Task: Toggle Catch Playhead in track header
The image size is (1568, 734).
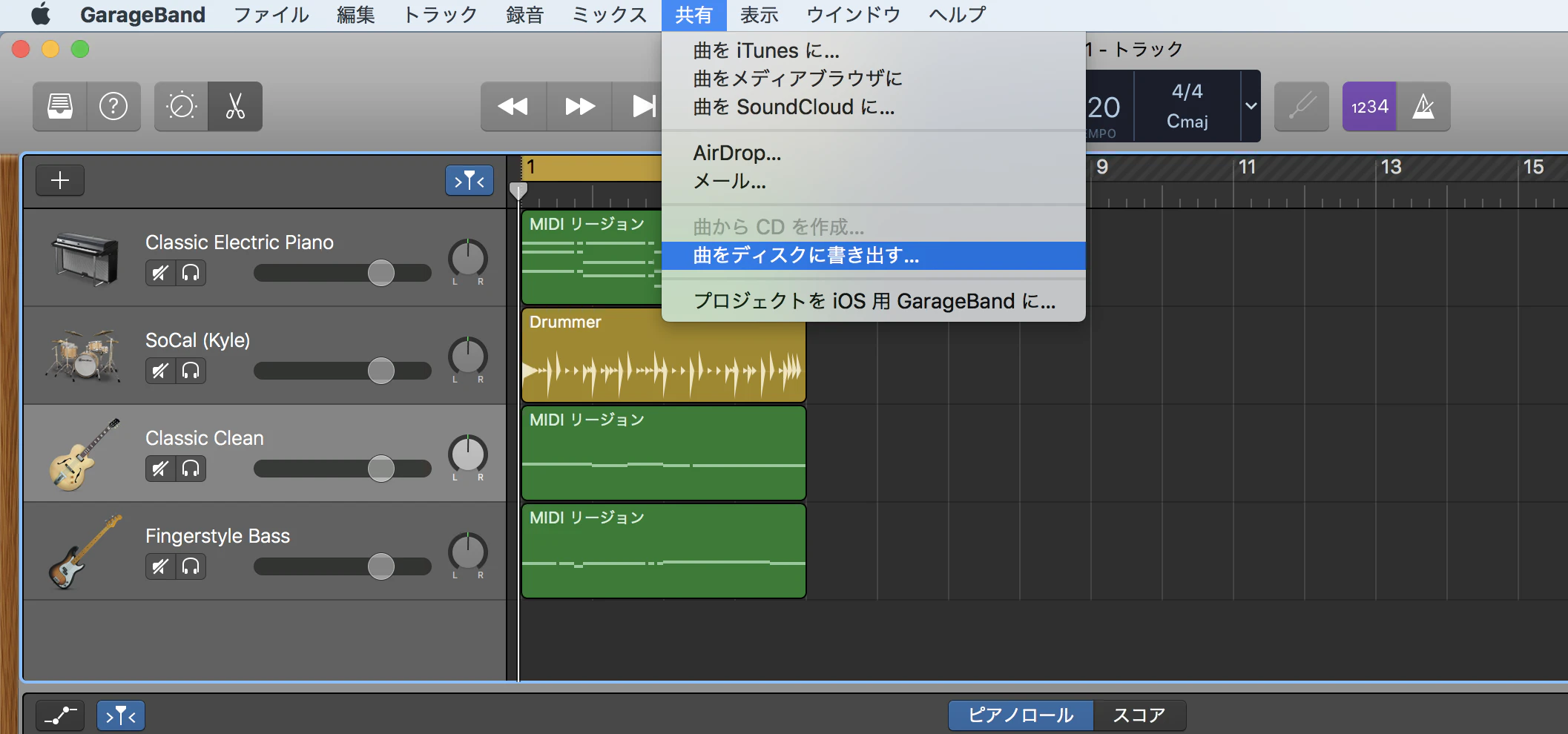Action: click(x=470, y=180)
